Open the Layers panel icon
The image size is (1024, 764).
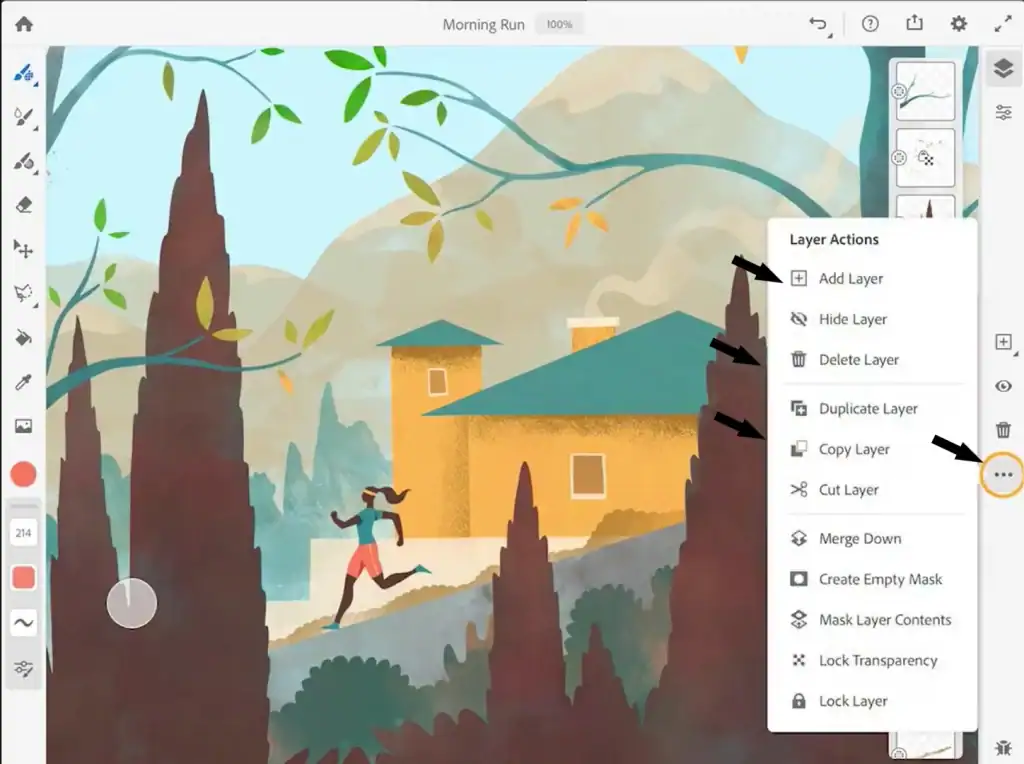point(1003,68)
